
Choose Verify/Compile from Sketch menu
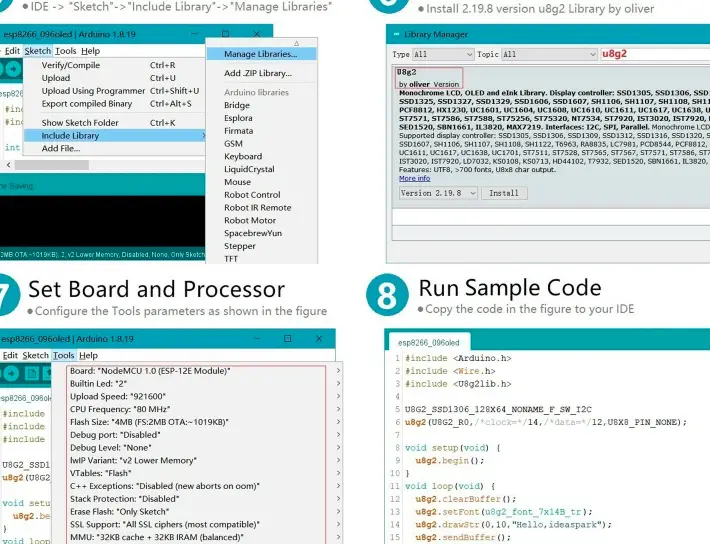115,65
